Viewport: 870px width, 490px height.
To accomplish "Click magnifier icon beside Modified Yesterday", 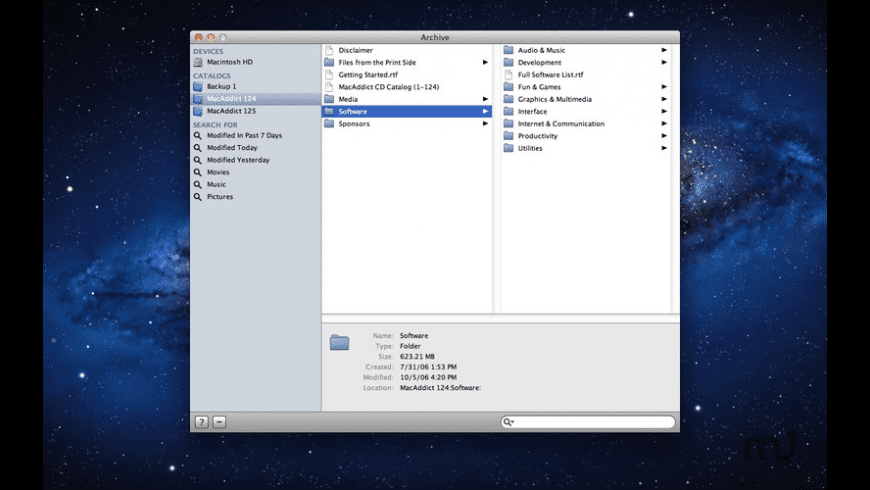I will coord(198,160).
